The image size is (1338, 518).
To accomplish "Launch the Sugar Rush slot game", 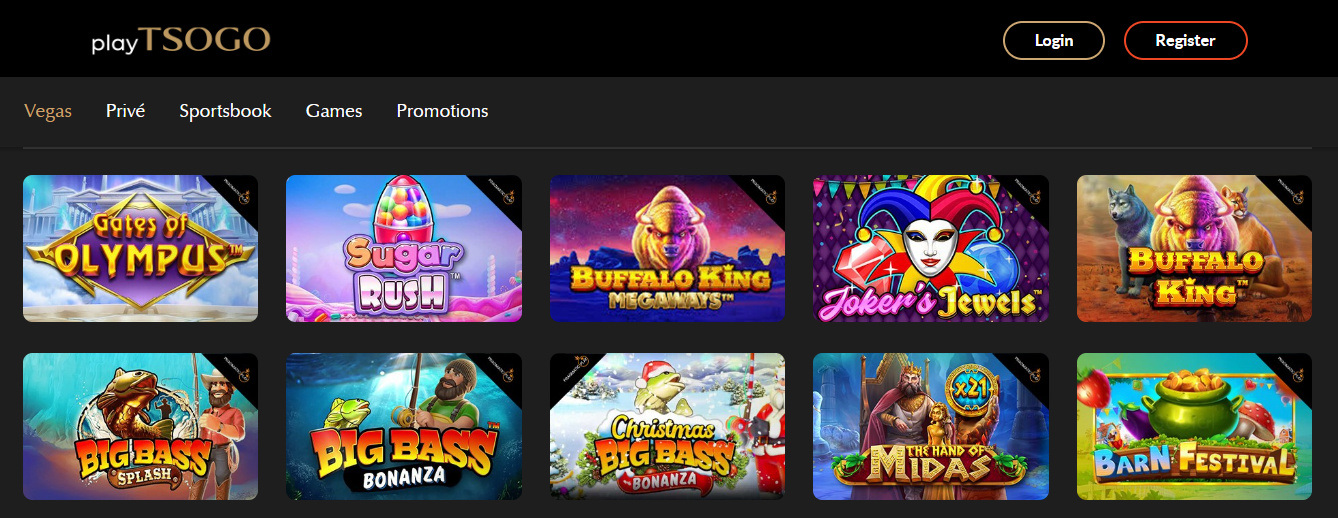I will click(x=404, y=249).
